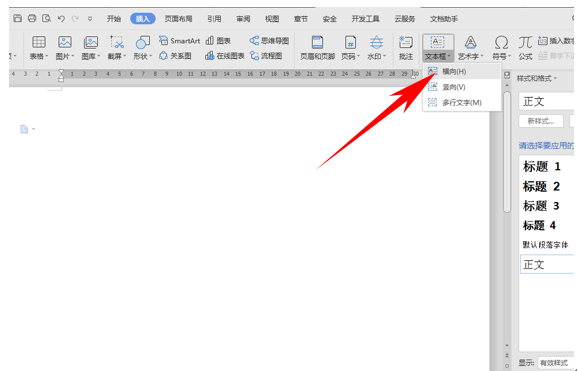Click the current style 正文 field at top

click(546, 101)
